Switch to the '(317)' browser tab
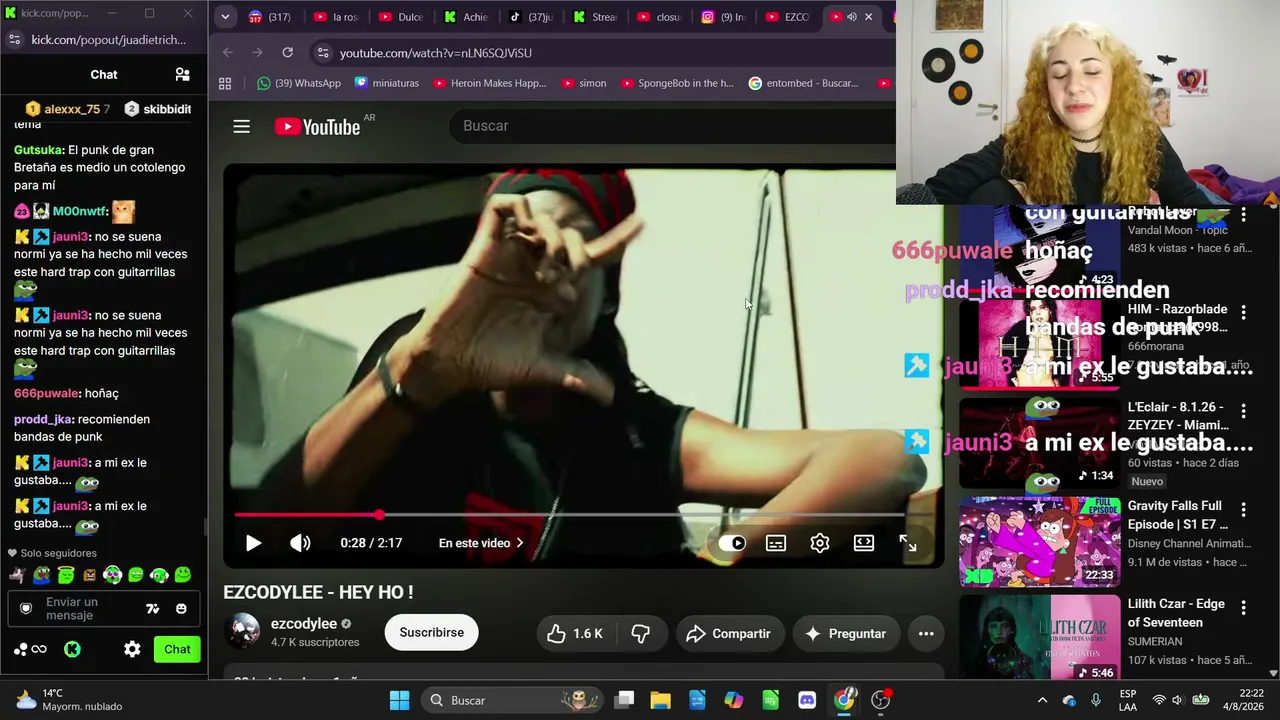This screenshot has width=1280, height=720. pos(270,17)
